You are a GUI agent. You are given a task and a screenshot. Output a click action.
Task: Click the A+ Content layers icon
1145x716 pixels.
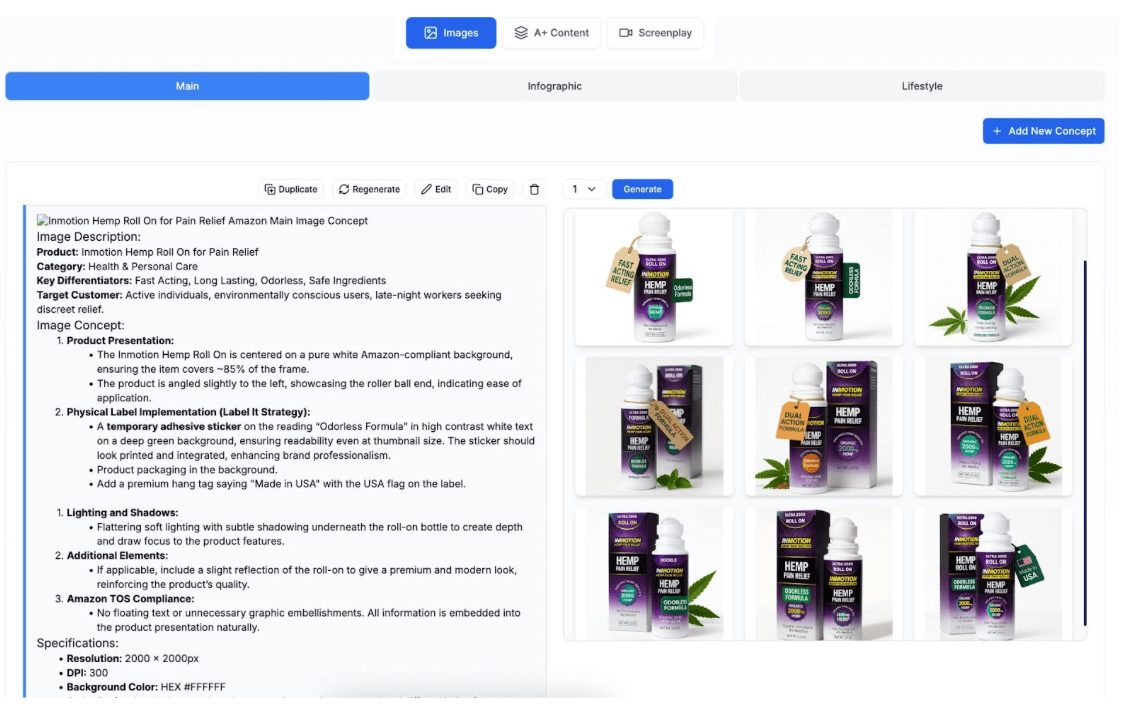521,33
